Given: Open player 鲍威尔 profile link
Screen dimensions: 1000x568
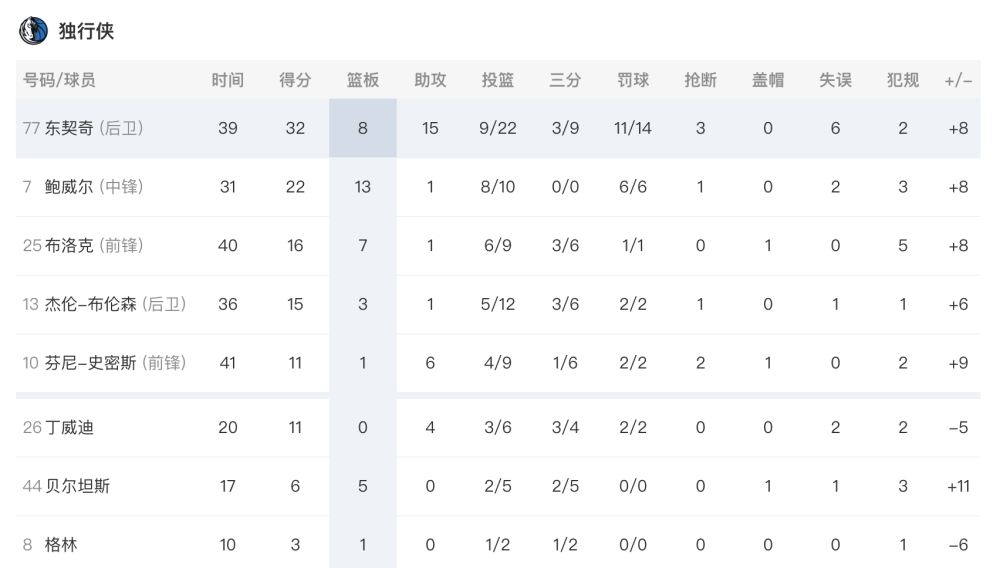Looking at the screenshot, I should 69,187.
